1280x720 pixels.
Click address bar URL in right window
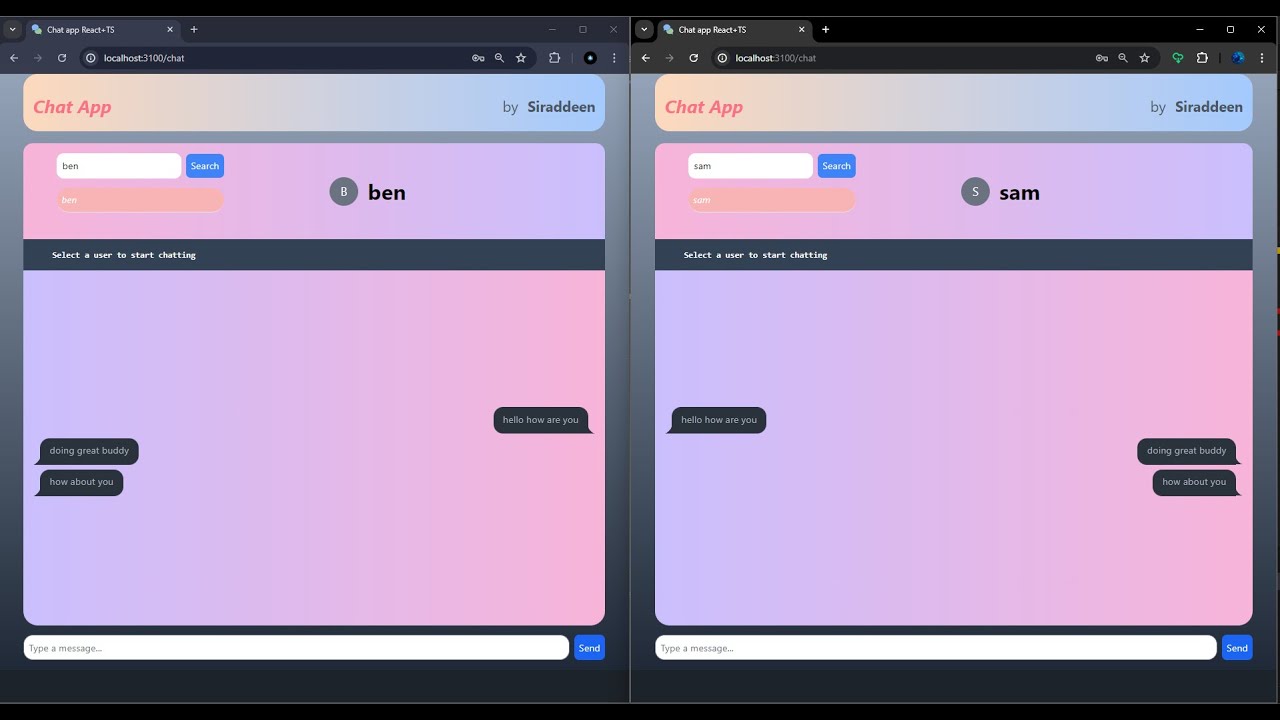point(776,58)
